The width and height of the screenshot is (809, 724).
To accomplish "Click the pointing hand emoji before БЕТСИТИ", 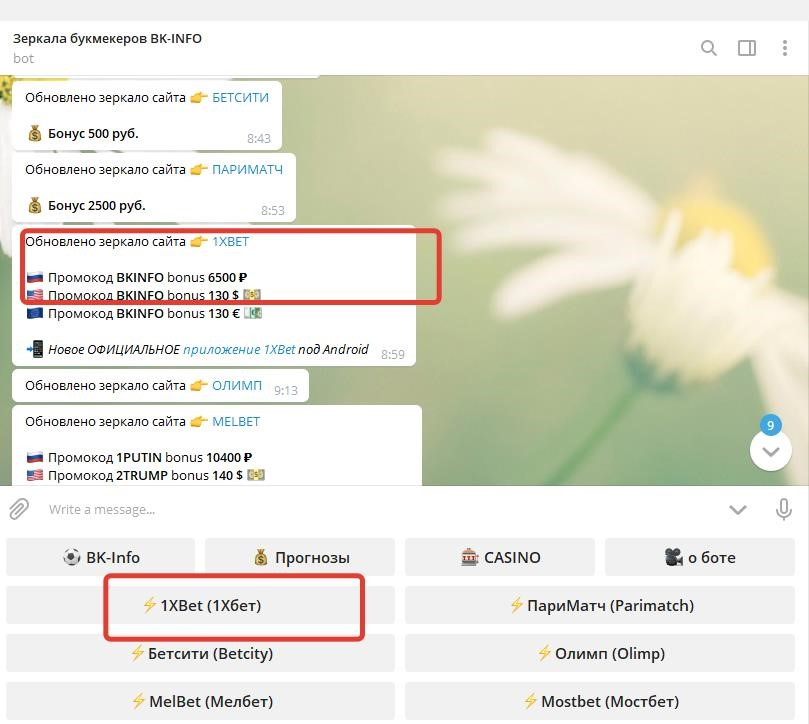I will click(199, 98).
